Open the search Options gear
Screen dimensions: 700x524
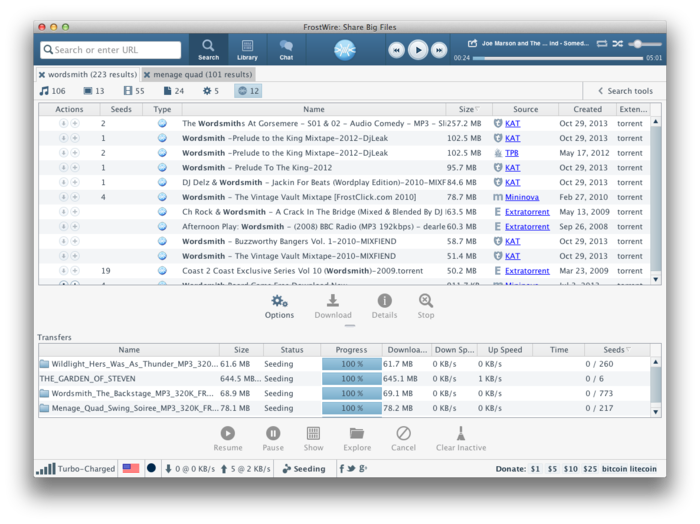tap(279, 306)
